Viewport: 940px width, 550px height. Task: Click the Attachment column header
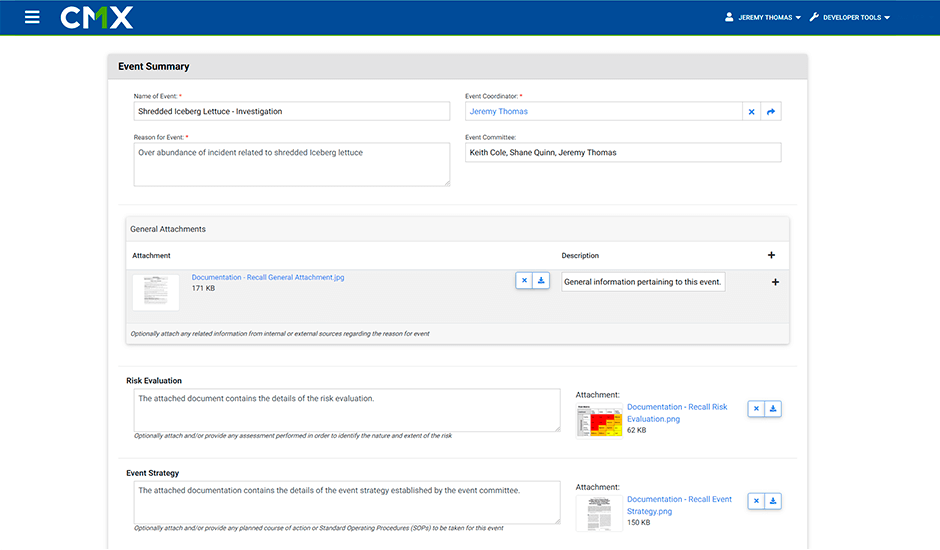(151, 256)
